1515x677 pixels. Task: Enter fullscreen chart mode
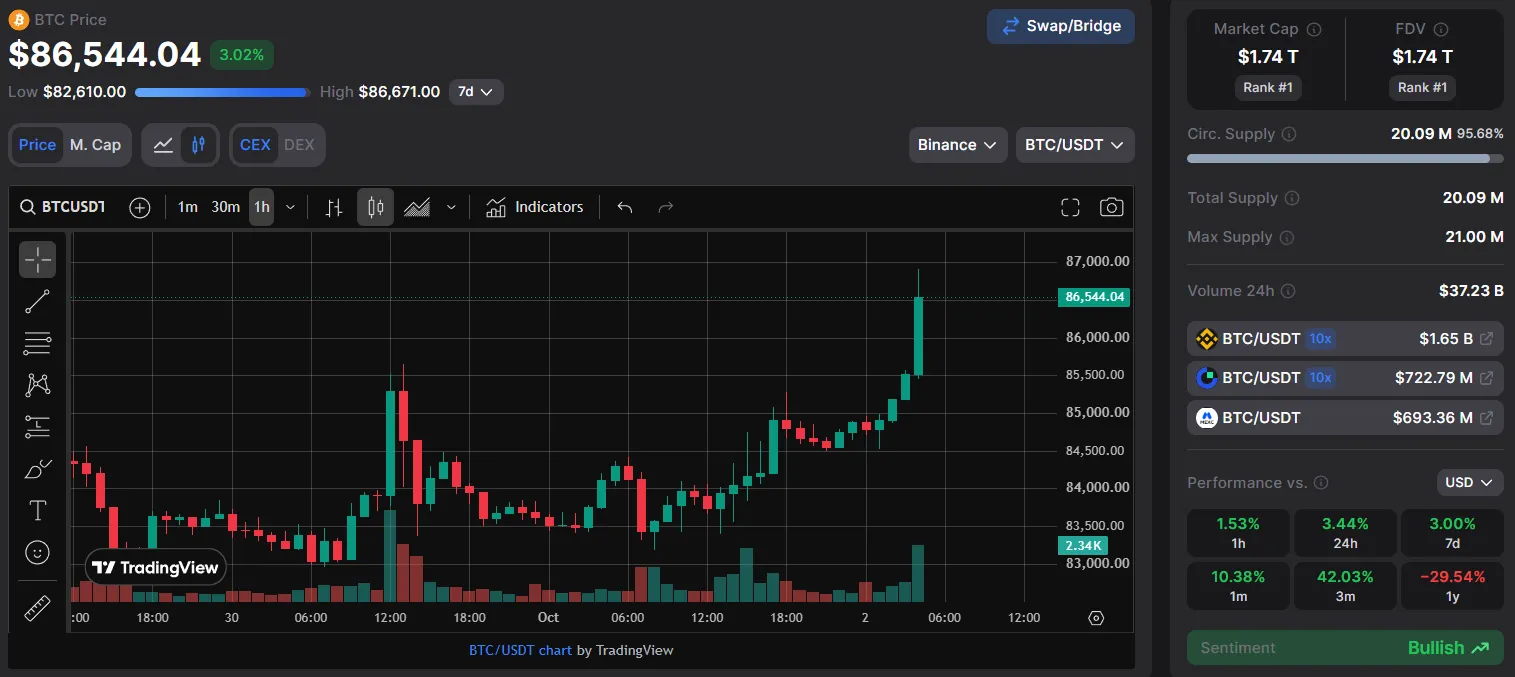pos(1070,207)
